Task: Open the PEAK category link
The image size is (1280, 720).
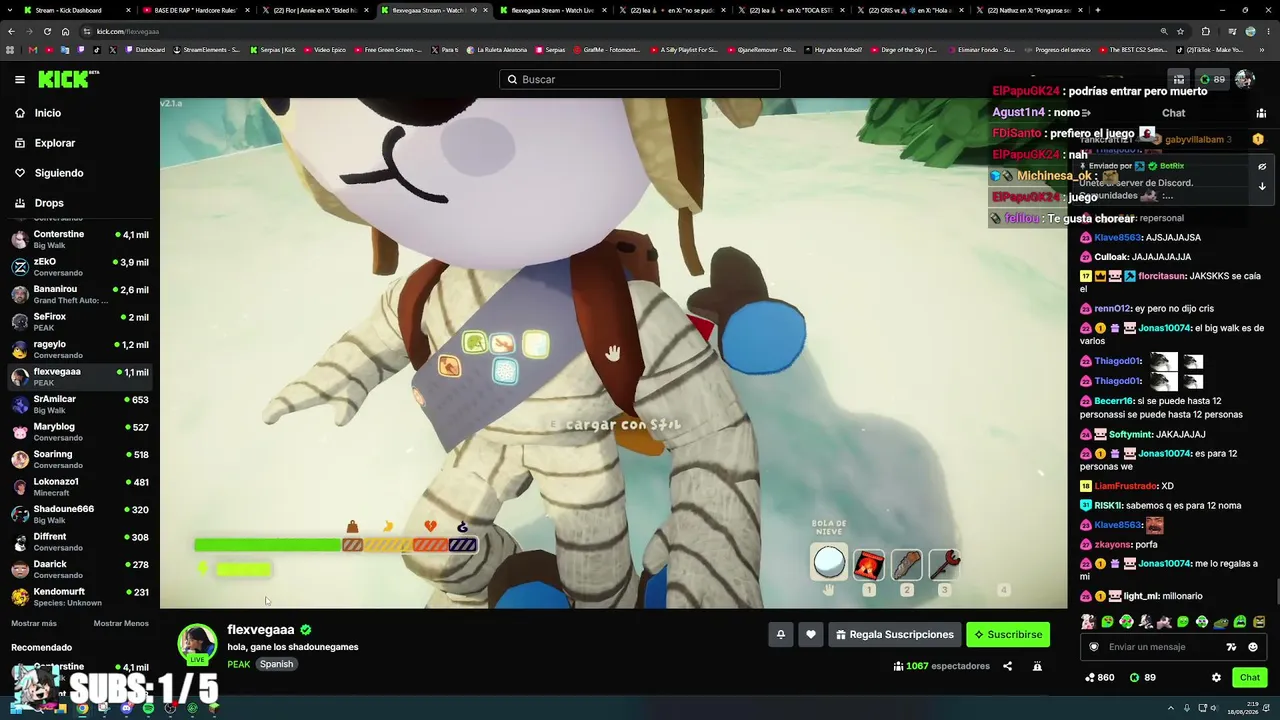Action: [x=238, y=664]
